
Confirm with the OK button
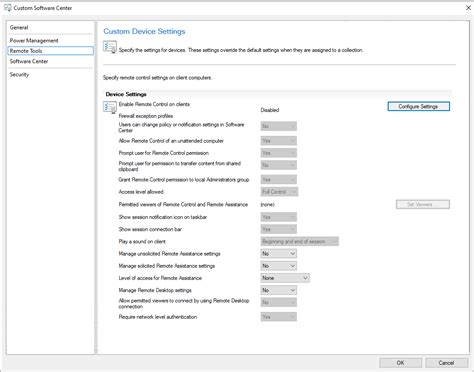point(400,363)
